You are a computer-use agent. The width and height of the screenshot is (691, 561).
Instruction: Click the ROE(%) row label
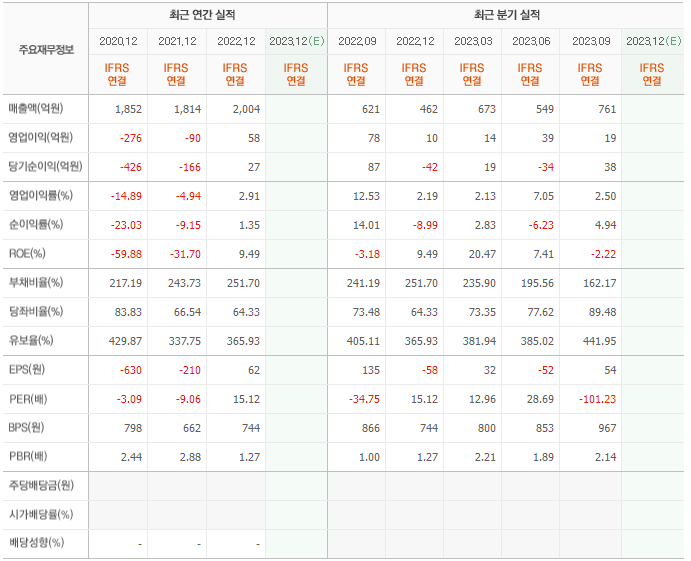[x=27, y=253]
